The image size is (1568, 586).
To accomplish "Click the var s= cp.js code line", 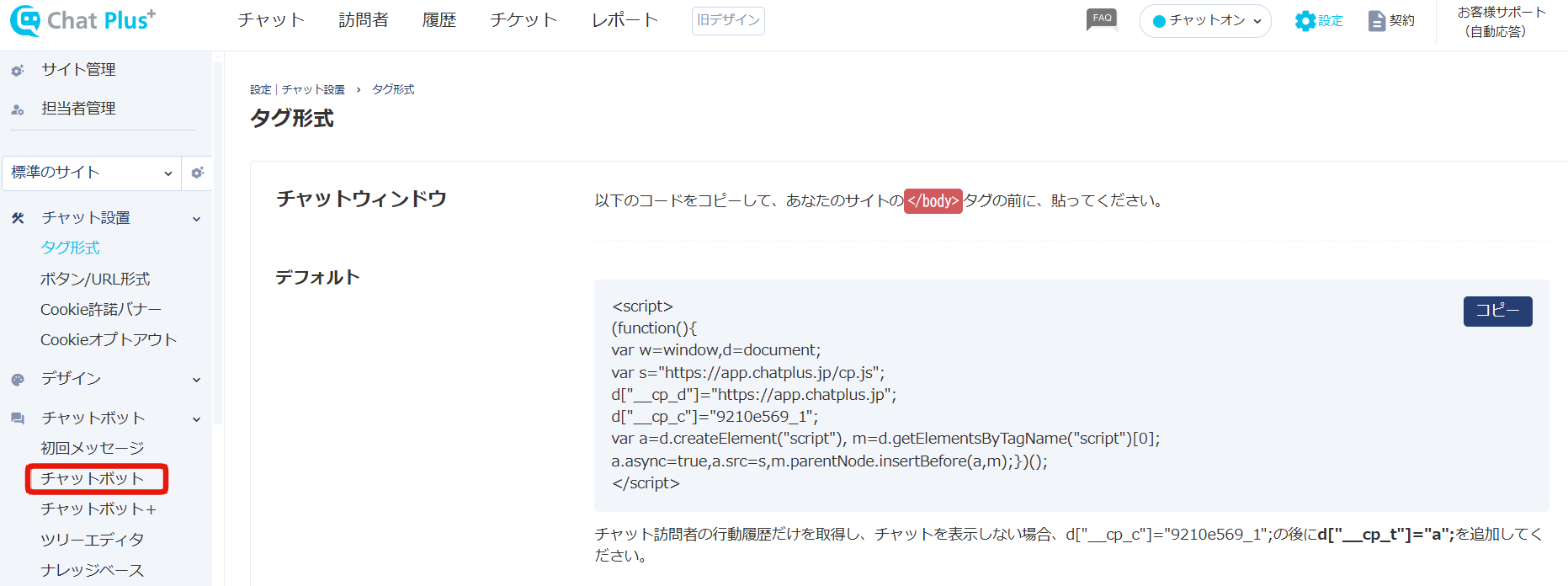I will 748,372.
